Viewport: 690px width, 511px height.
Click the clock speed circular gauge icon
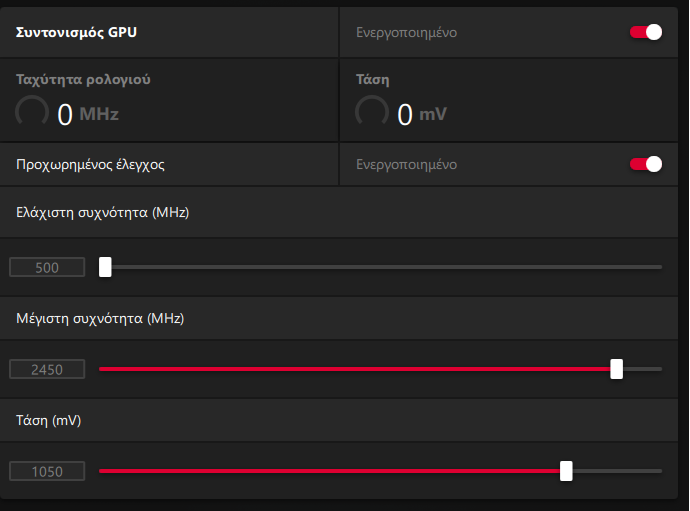[32, 112]
